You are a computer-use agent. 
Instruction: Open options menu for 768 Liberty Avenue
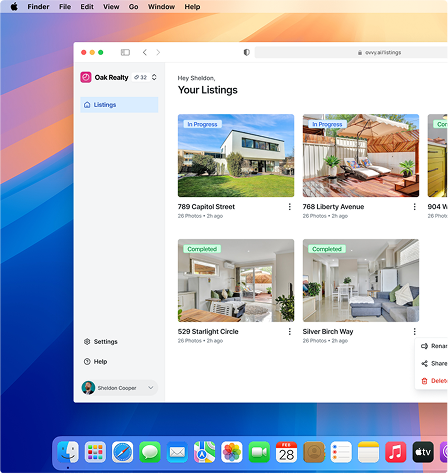[414, 207]
